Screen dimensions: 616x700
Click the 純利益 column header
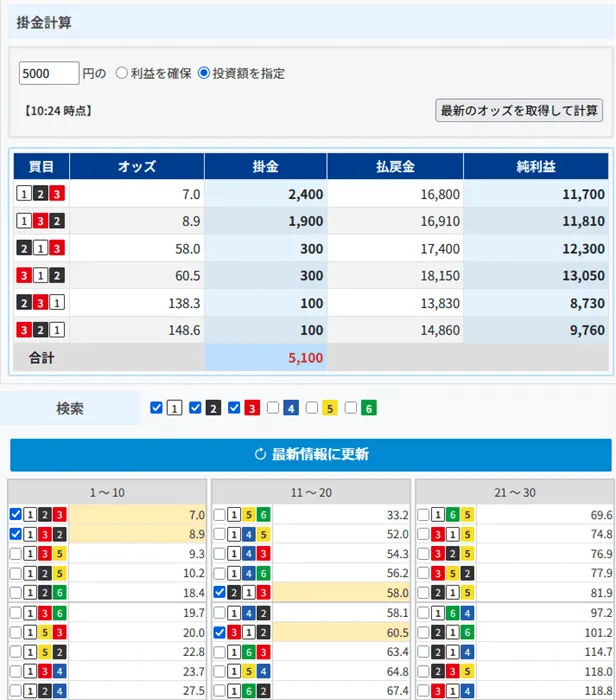coord(535,166)
